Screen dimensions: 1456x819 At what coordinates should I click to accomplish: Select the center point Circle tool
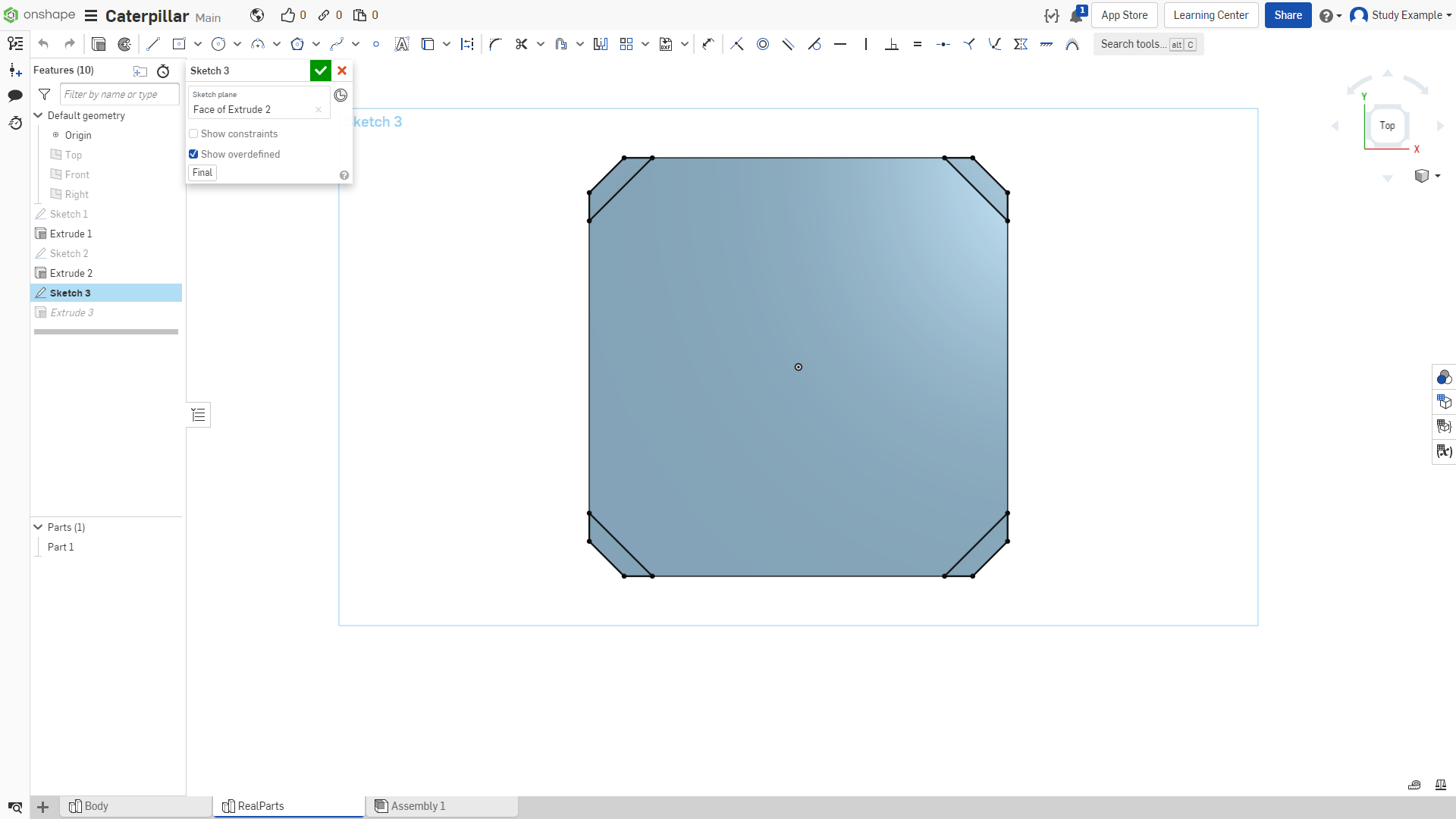pos(218,44)
